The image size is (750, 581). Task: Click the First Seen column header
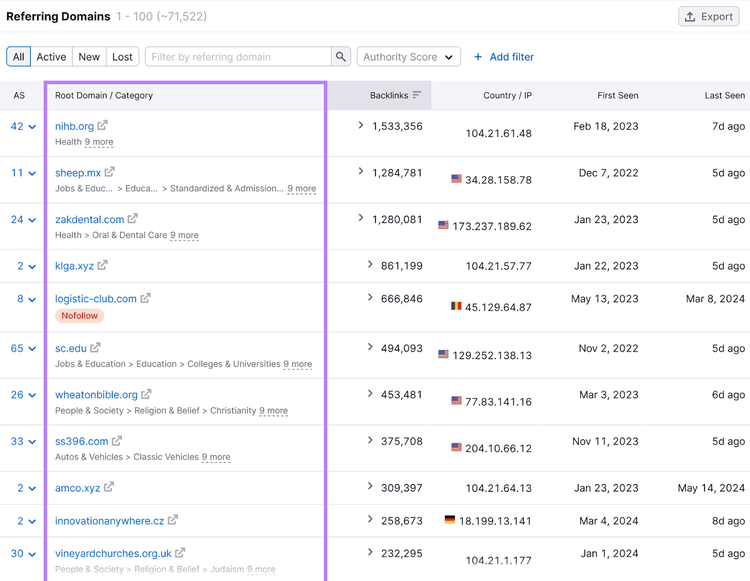pyautogui.click(x=618, y=96)
